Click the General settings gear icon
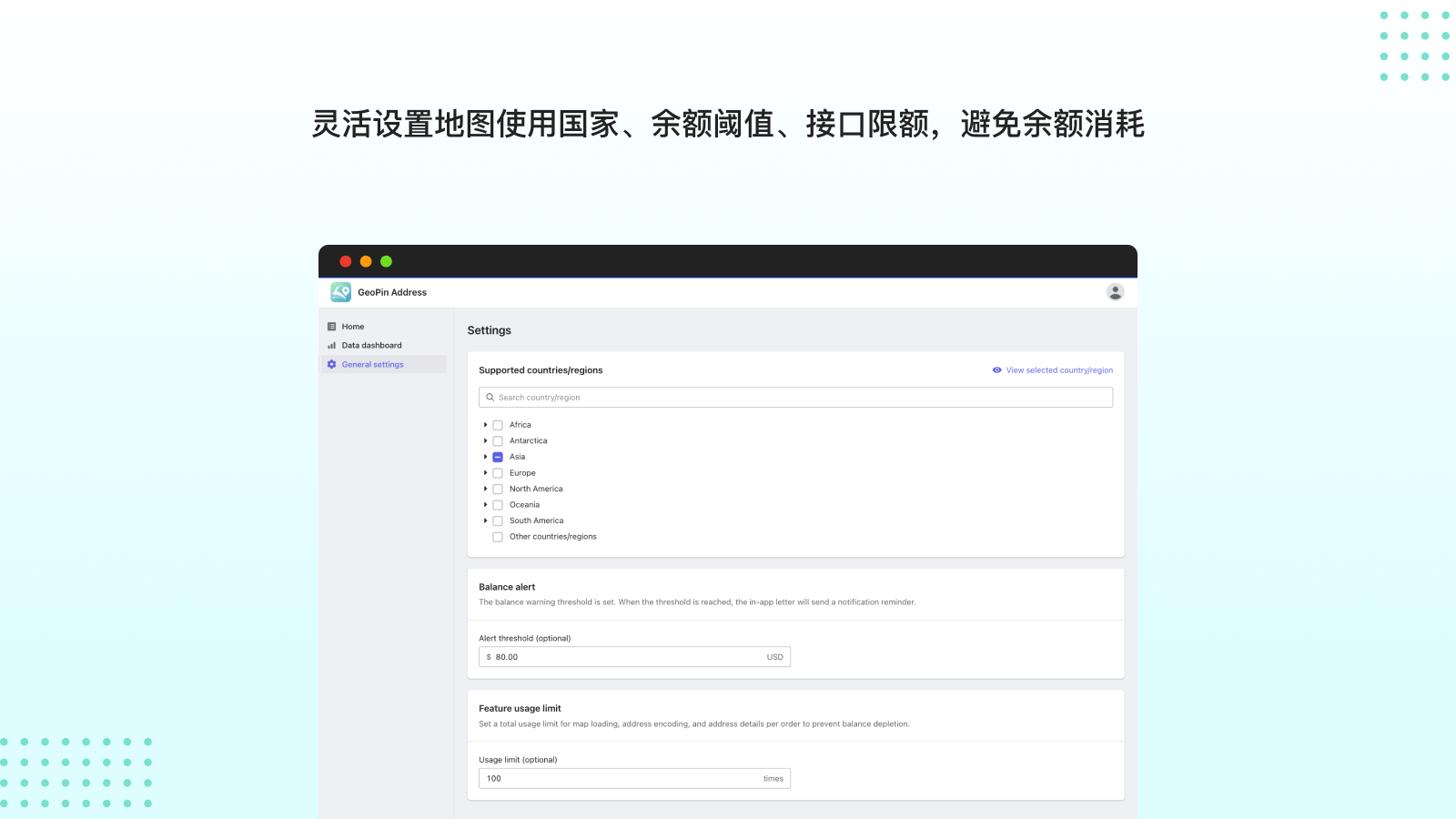Screen dimensions: 1456x819 332,365
